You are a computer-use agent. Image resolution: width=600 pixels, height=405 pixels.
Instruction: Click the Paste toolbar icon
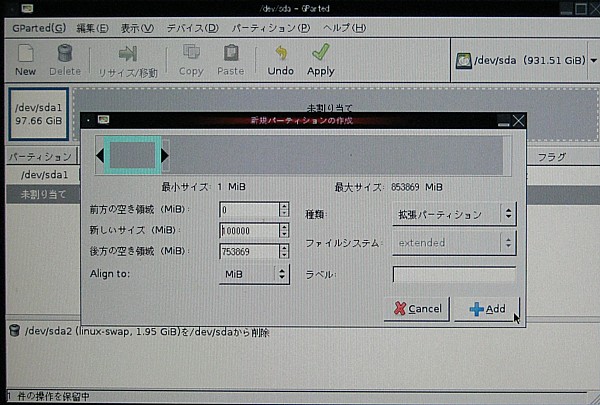(231, 53)
